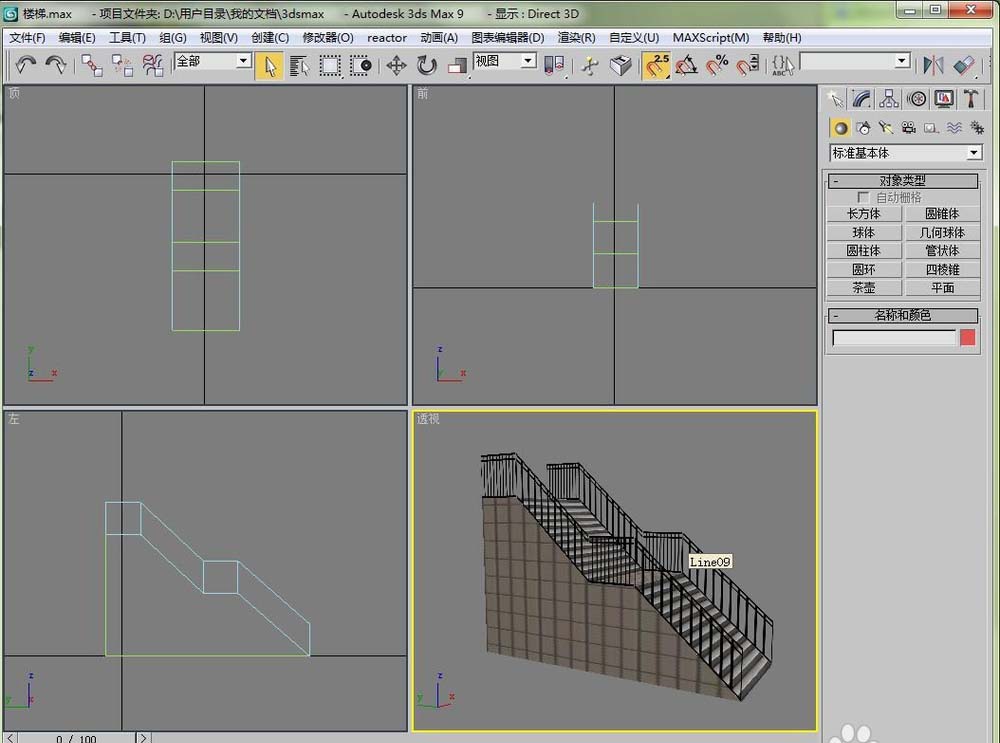The width and height of the screenshot is (1000, 743).
Task: Toggle the angle snap button
Action: click(x=686, y=65)
